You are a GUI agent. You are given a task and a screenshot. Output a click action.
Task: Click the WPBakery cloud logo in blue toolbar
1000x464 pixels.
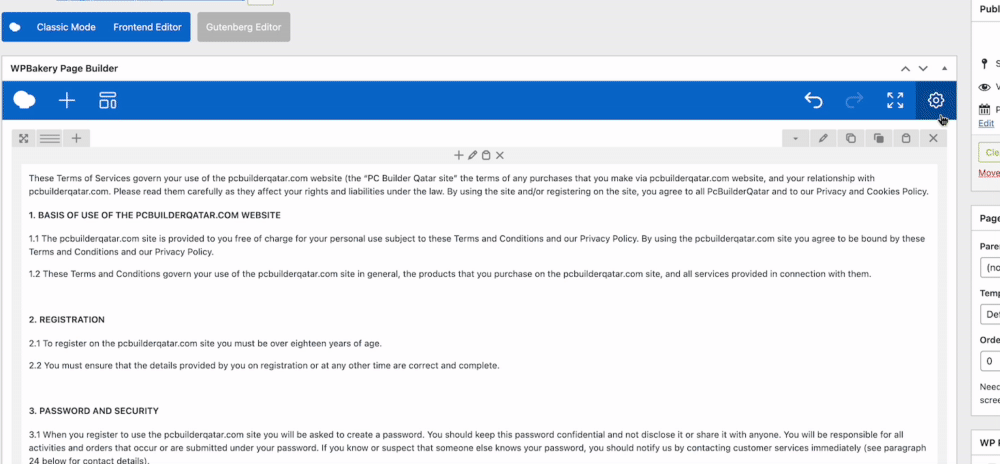tap(24, 100)
